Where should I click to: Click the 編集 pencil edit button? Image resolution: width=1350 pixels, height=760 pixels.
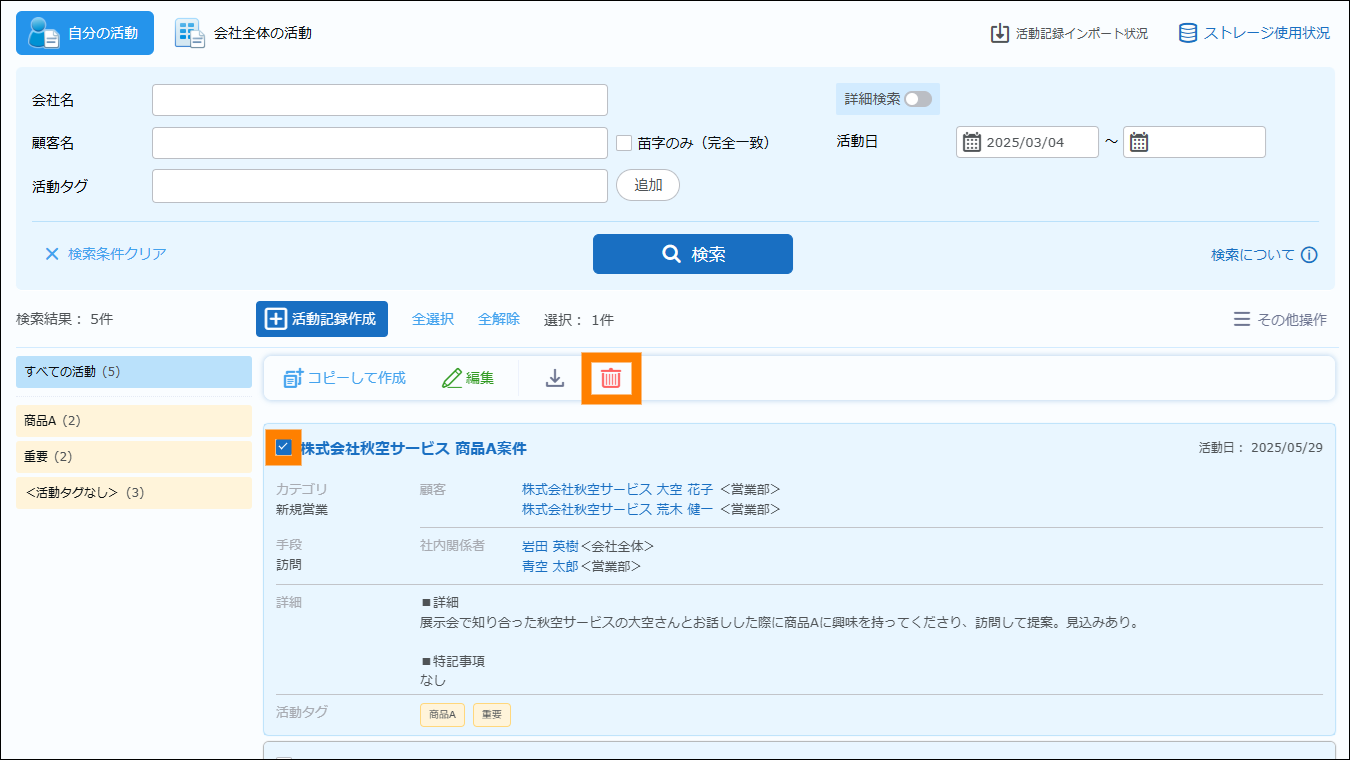pyautogui.click(x=468, y=378)
